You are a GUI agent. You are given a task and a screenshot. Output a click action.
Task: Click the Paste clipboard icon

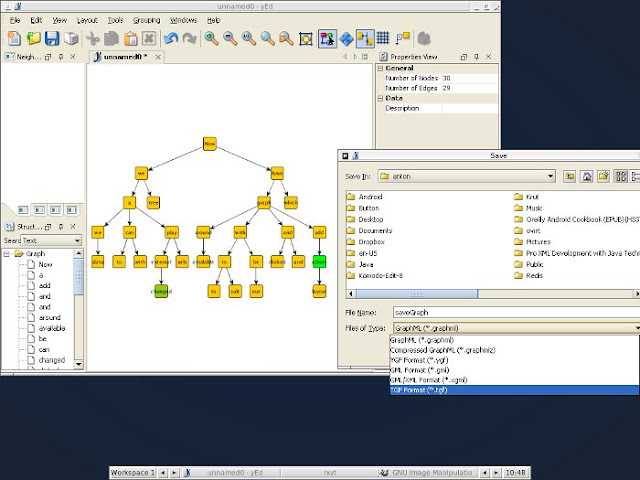coord(131,39)
